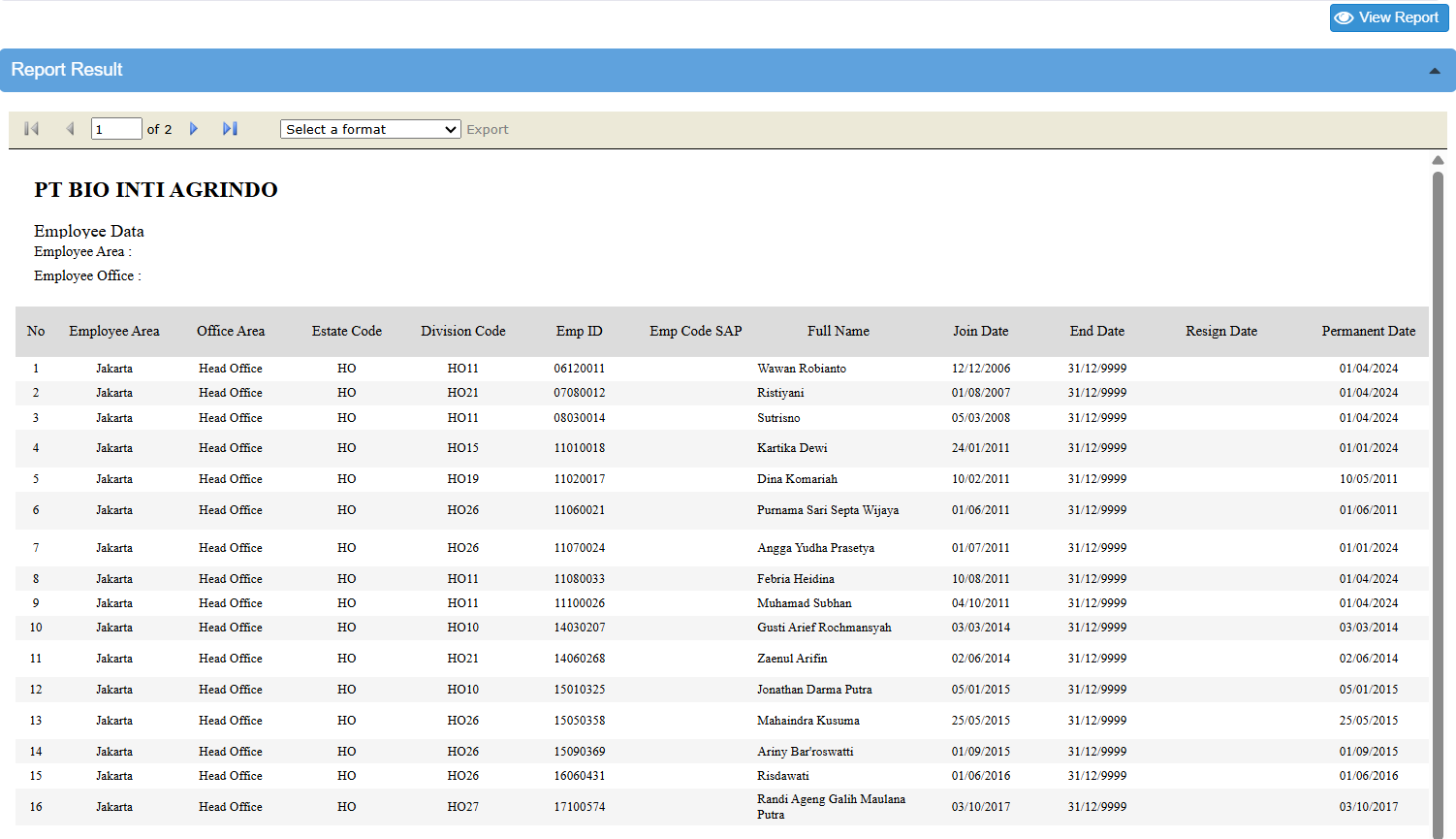The width and height of the screenshot is (1456, 839).
Task: Select the name Sutrisno
Action: pos(778,418)
